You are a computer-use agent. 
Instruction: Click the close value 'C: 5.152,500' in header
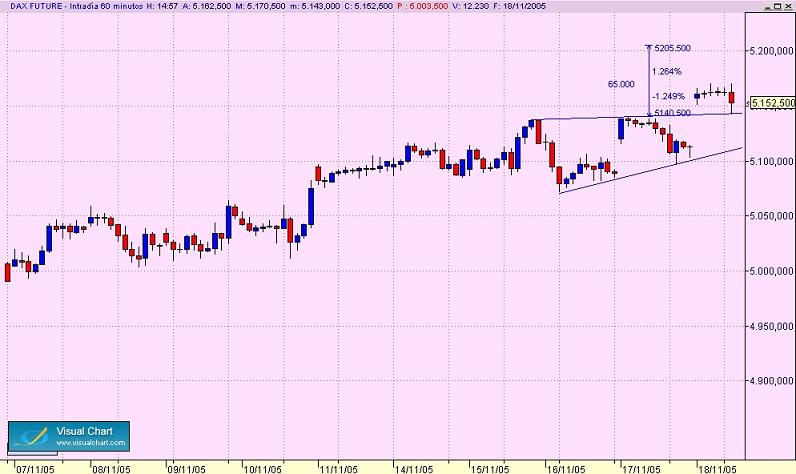coord(368,6)
